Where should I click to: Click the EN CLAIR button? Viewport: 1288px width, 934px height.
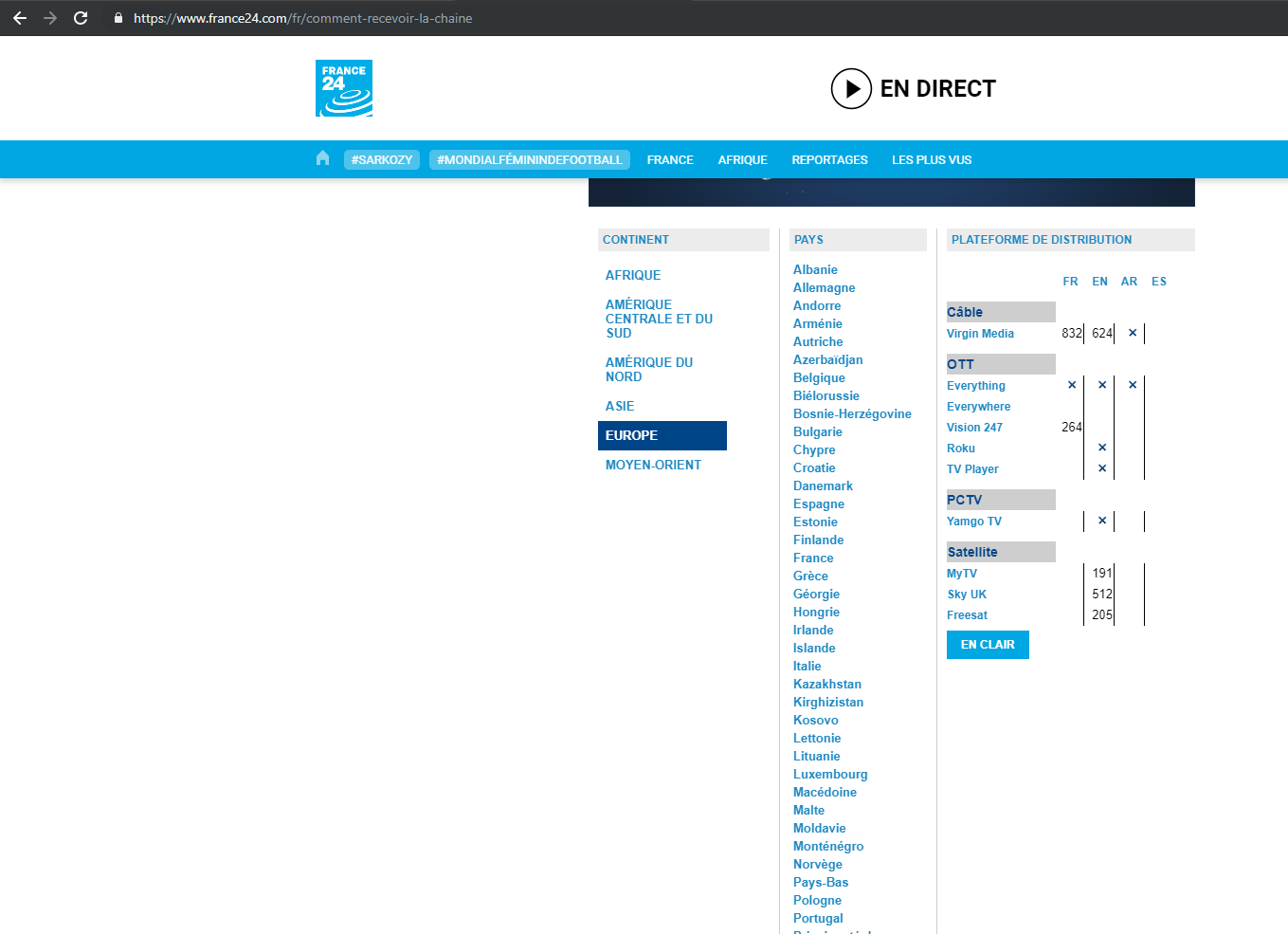[988, 645]
